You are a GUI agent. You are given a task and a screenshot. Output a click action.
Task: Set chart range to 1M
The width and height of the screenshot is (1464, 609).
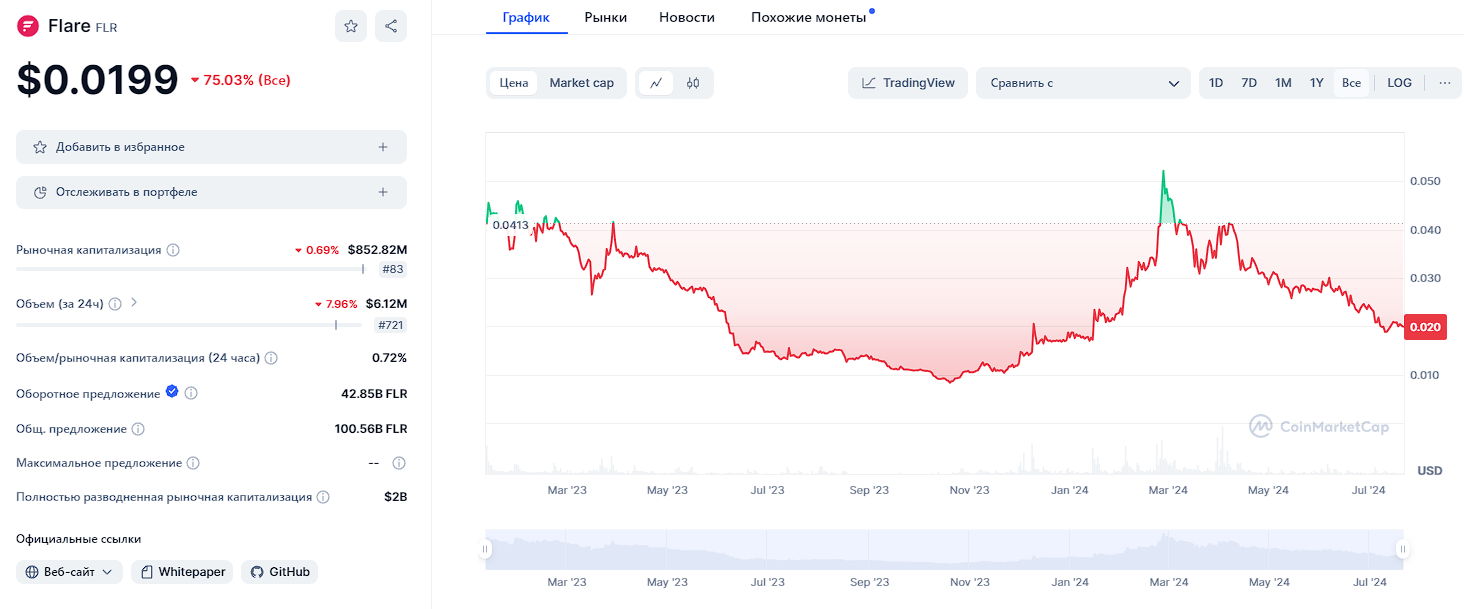(x=1283, y=83)
